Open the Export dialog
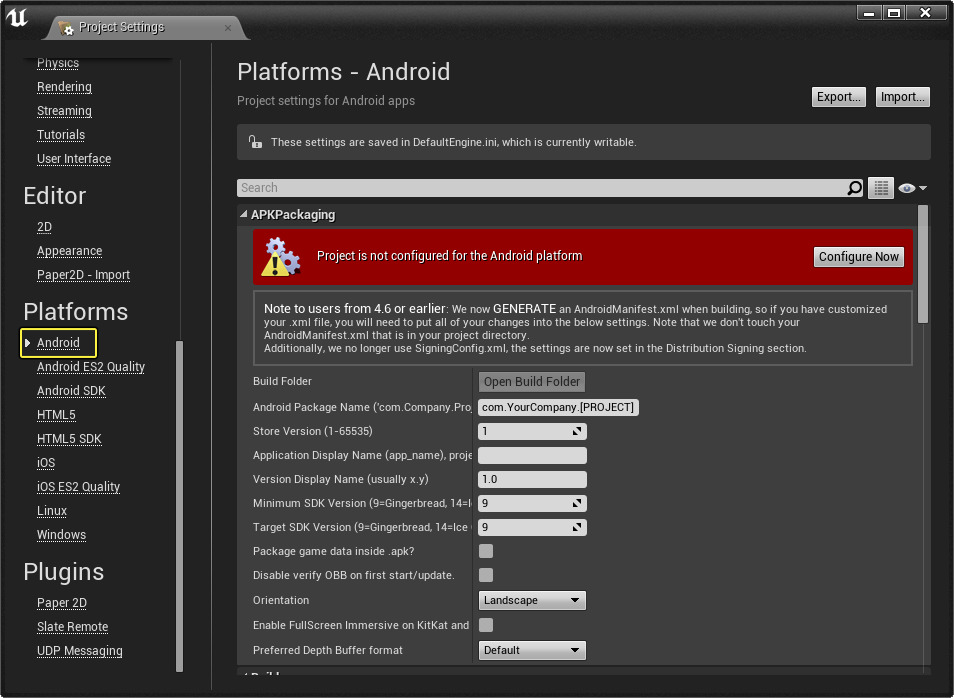This screenshot has width=954, height=698. (x=838, y=96)
